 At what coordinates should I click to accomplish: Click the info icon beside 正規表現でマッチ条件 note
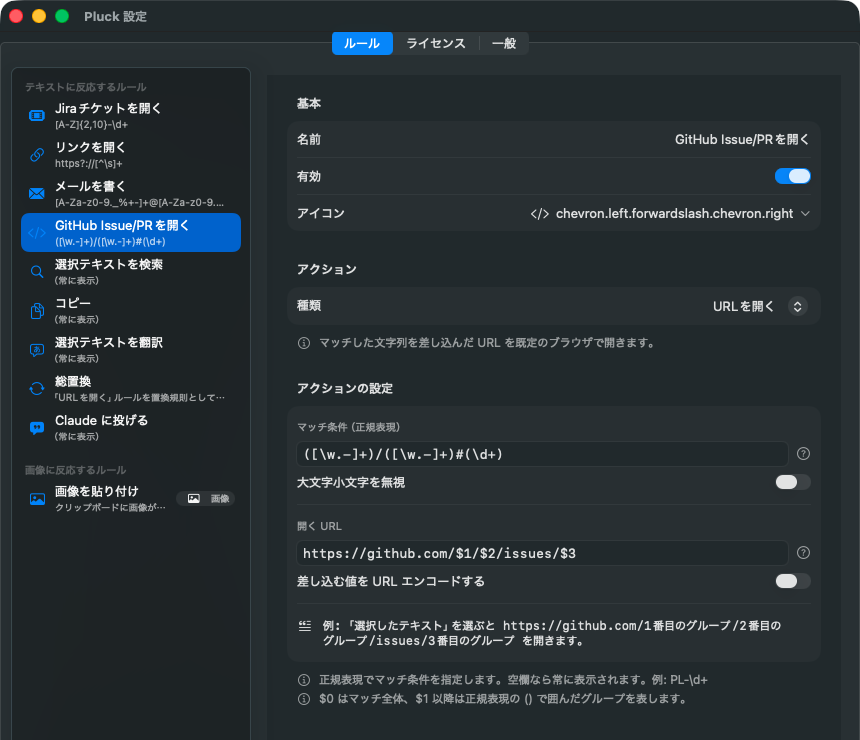pyautogui.click(x=304, y=680)
